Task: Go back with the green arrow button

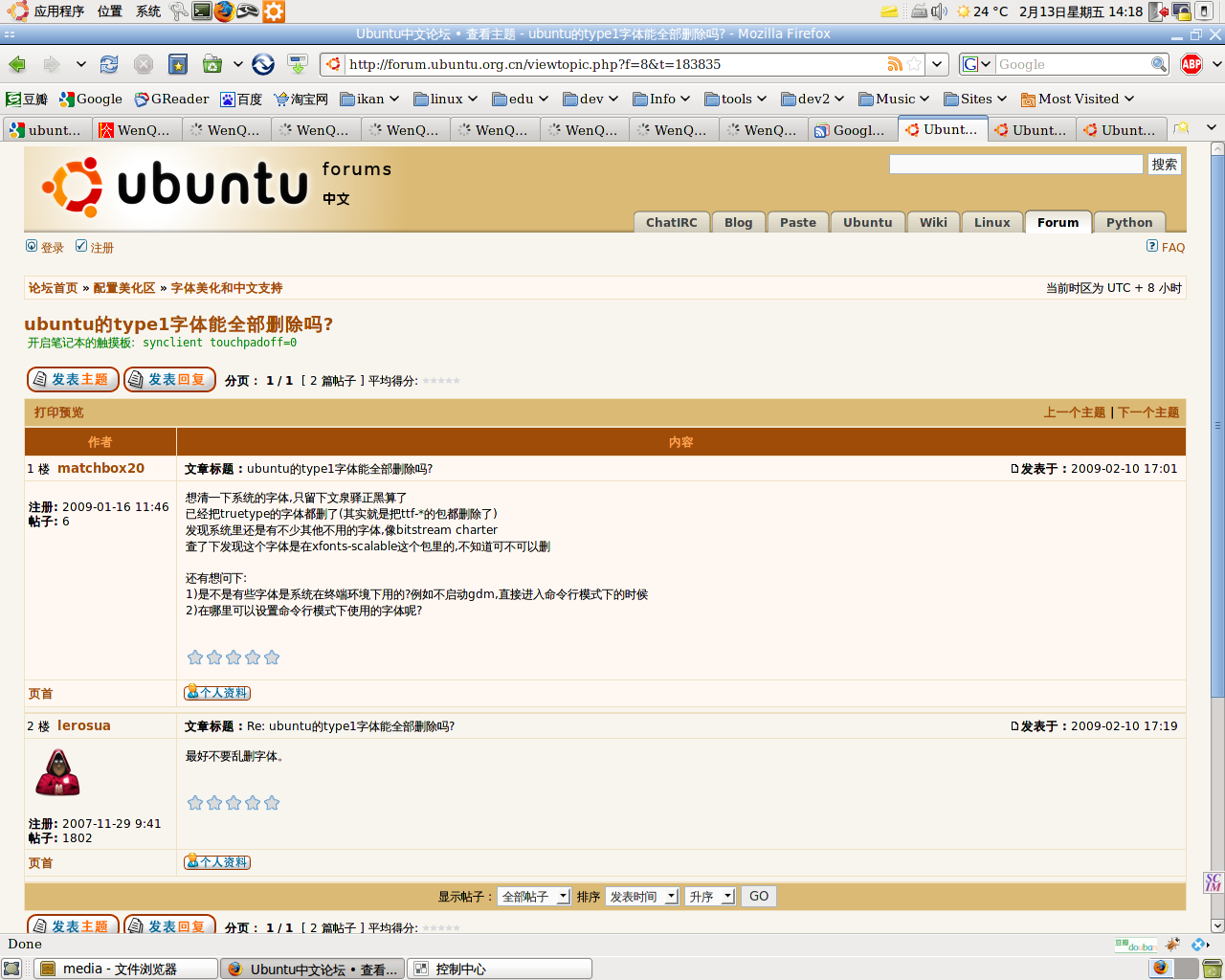Action: pos(17,64)
